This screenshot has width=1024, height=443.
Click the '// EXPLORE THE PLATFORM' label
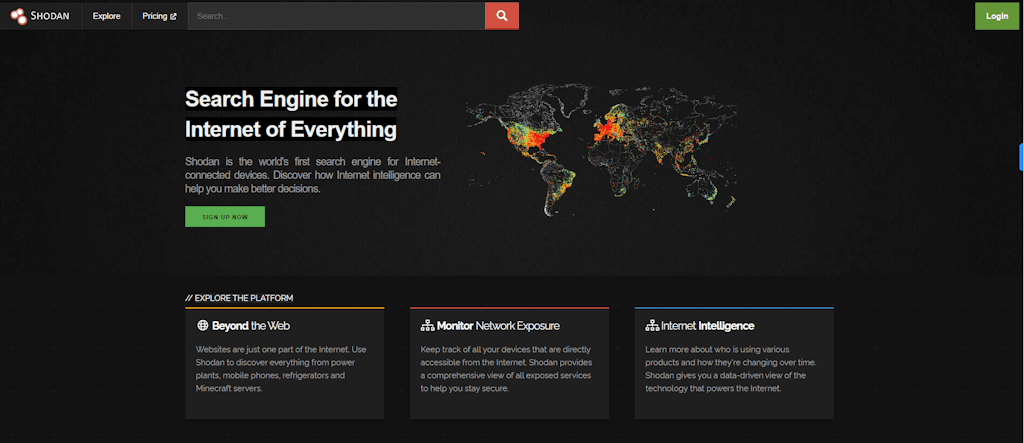239,298
